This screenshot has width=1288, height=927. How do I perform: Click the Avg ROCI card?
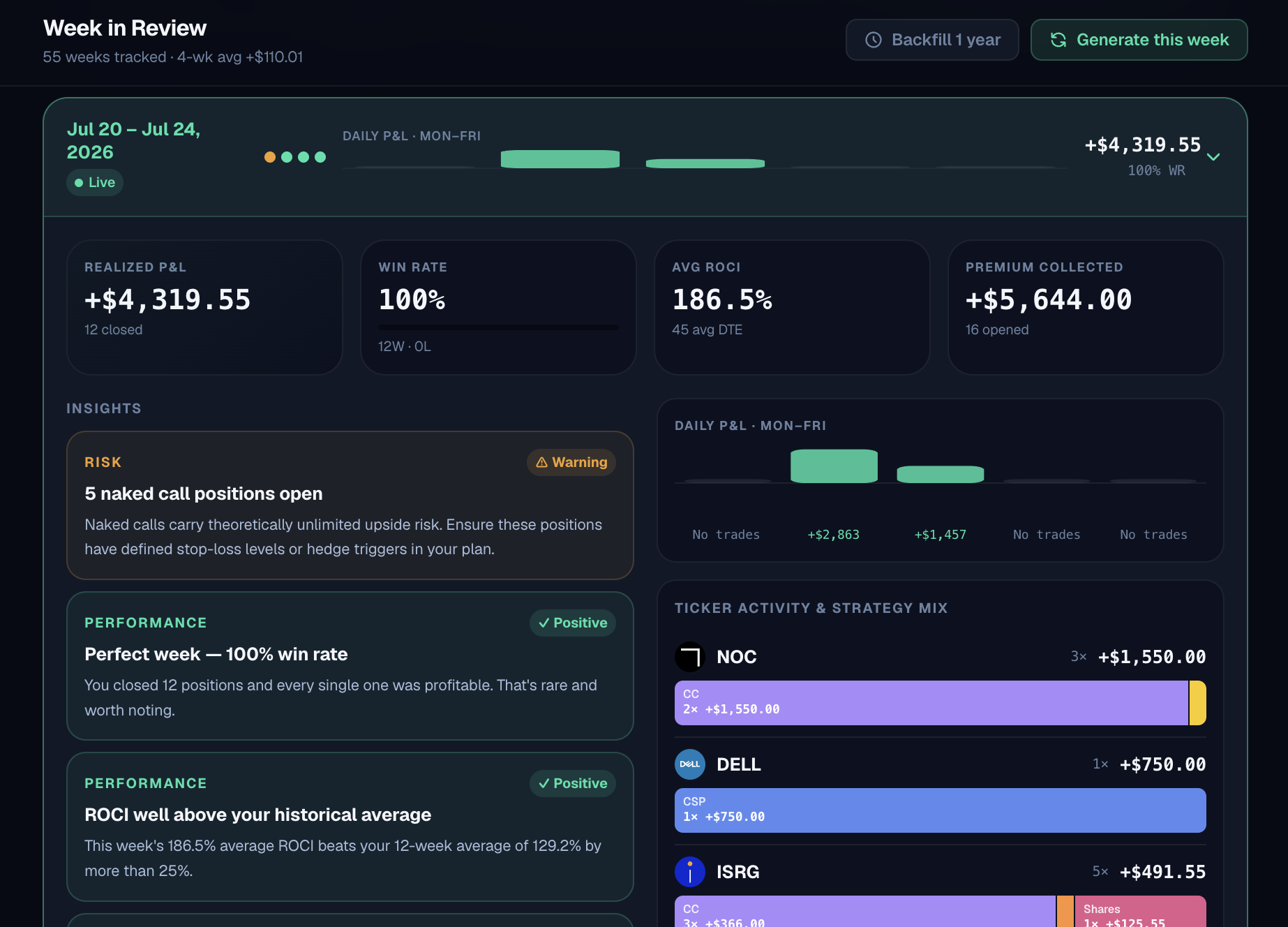coord(792,307)
